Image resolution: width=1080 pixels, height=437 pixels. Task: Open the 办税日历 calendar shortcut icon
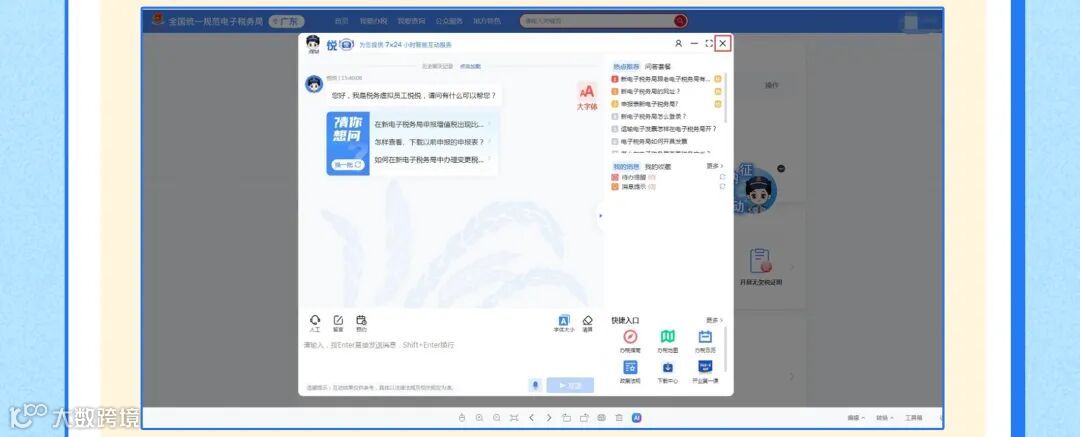(705, 336)
